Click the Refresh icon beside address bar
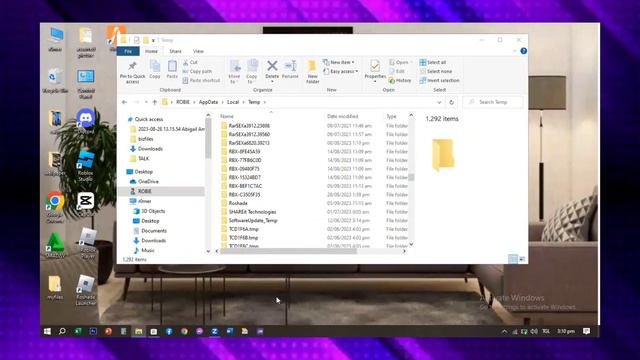This screenshot has width=640, height=360. click(451, 102)
